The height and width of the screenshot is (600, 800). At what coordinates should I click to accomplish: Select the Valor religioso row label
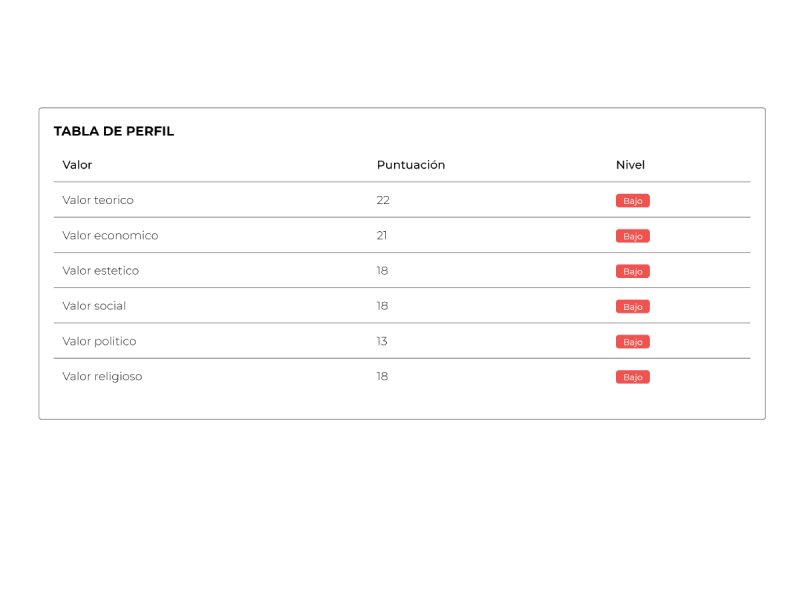102,377
